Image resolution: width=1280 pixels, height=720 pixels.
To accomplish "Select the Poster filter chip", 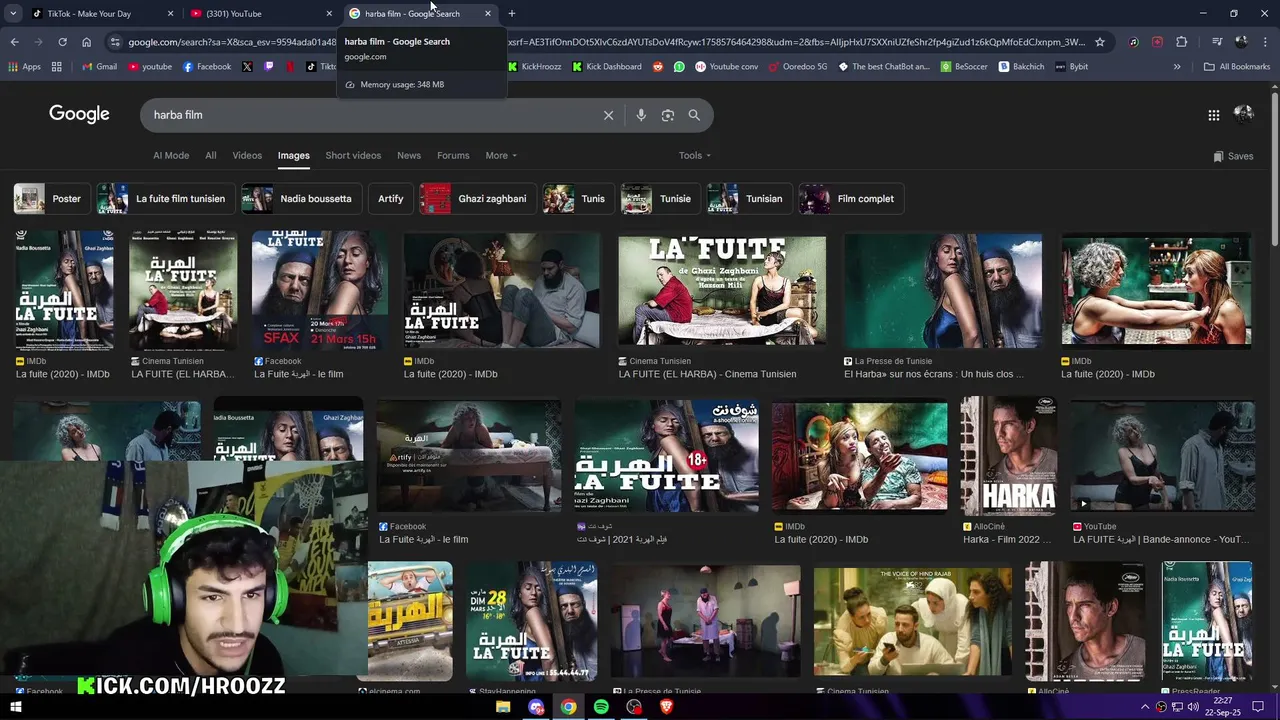I will pos(50,198).
